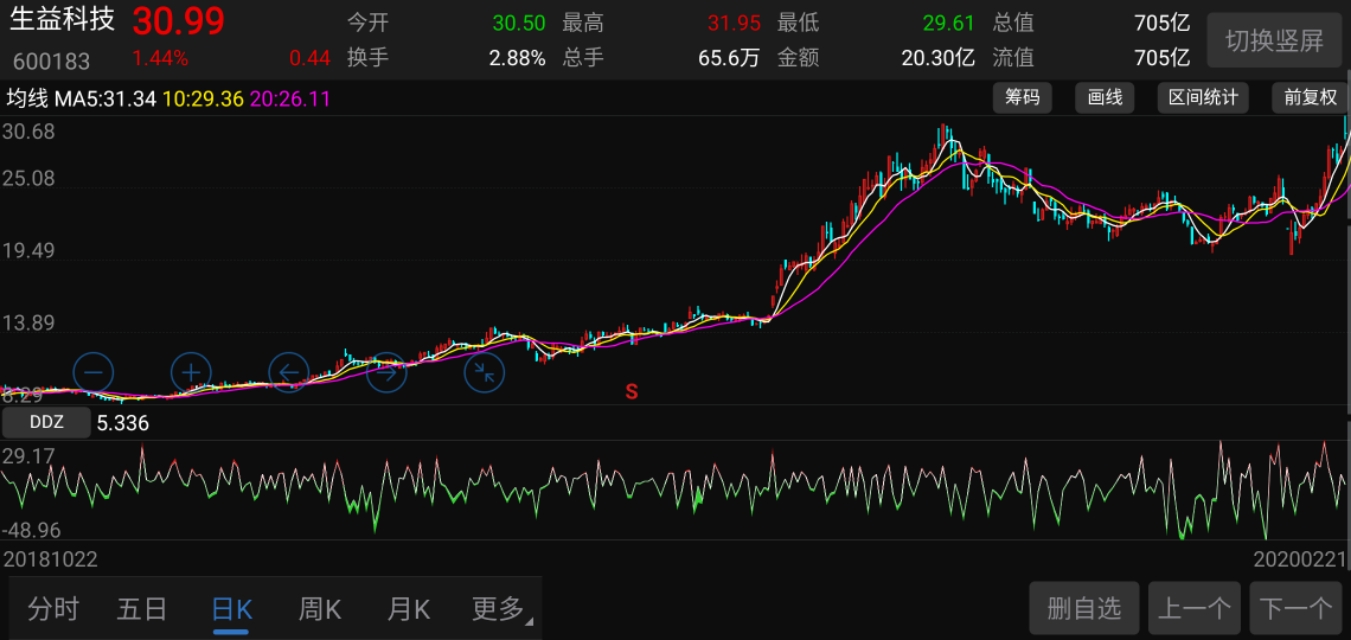The image size is (1351, 640).
Task: Tap the 金额 value 20.30亿
Action: tap(938, 58)
